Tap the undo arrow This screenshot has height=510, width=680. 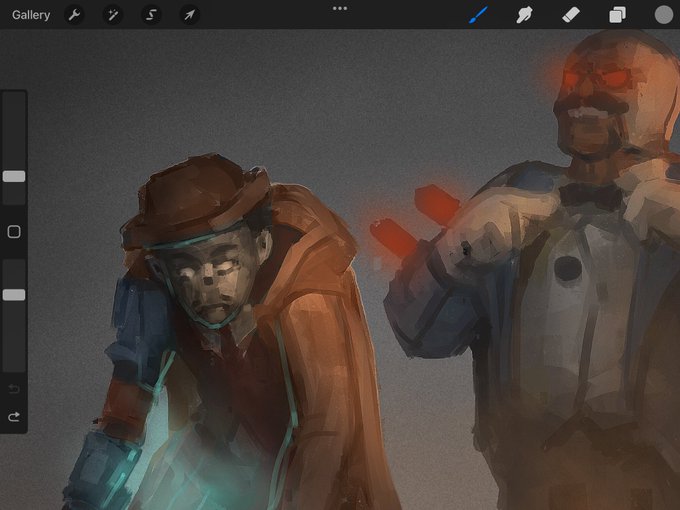pyautogui.click(x=14, y=389)
